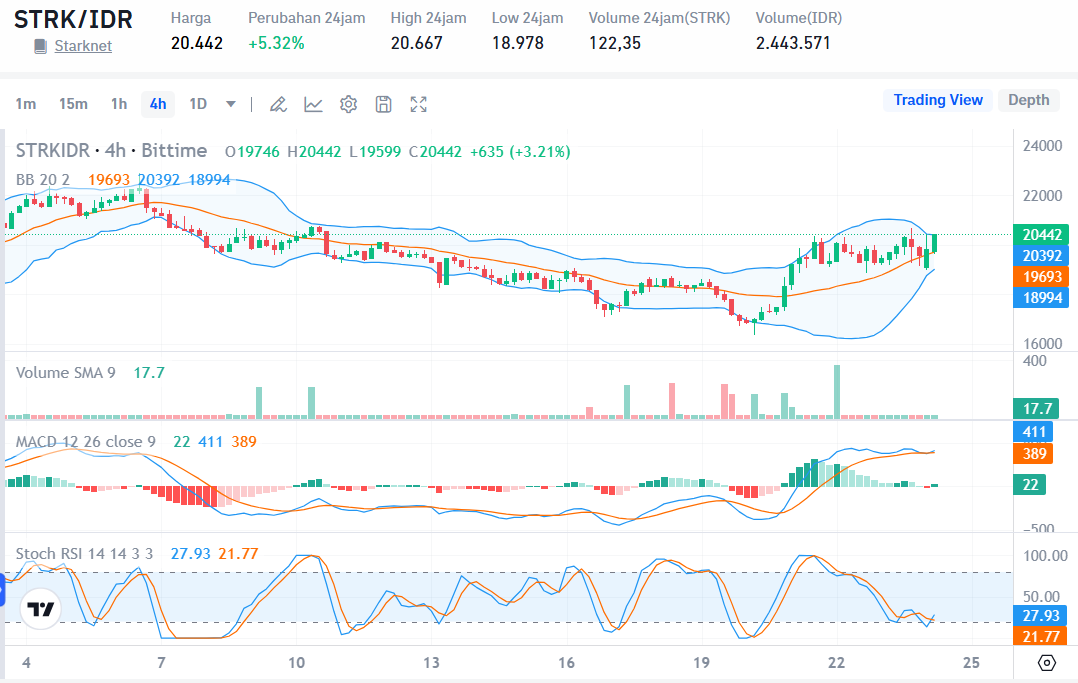Select the 15m timeframe tab
The image size is (1078, 683).
[x=73, y=103]
